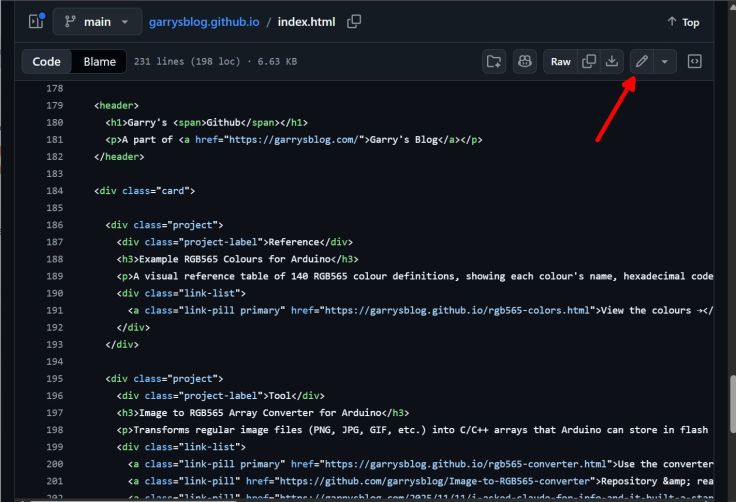Edit this file with pencil icon
This screenshot has width=736, height=502.
click(642, 62)
